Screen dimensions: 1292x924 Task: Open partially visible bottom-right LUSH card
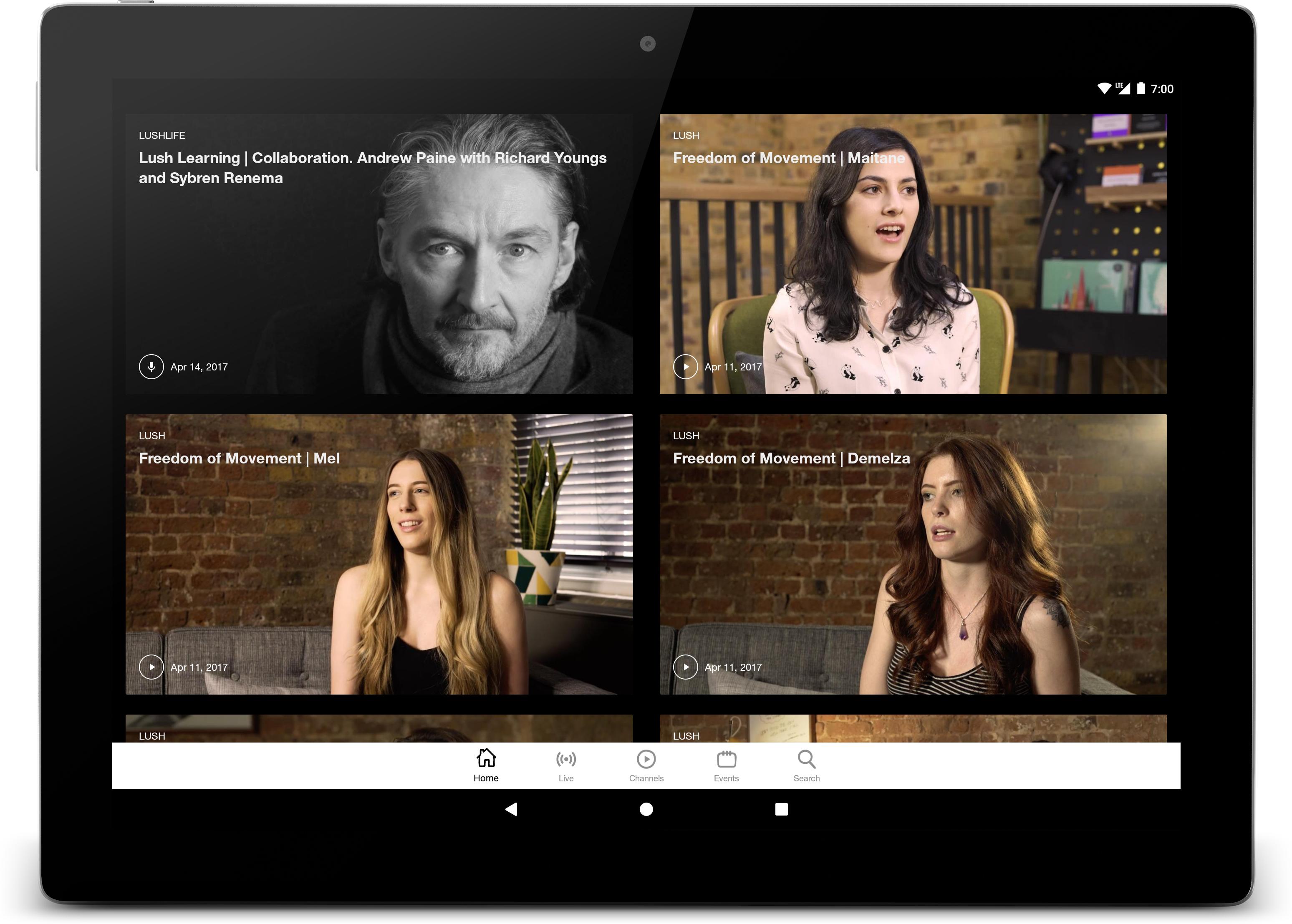click(912, 728)
